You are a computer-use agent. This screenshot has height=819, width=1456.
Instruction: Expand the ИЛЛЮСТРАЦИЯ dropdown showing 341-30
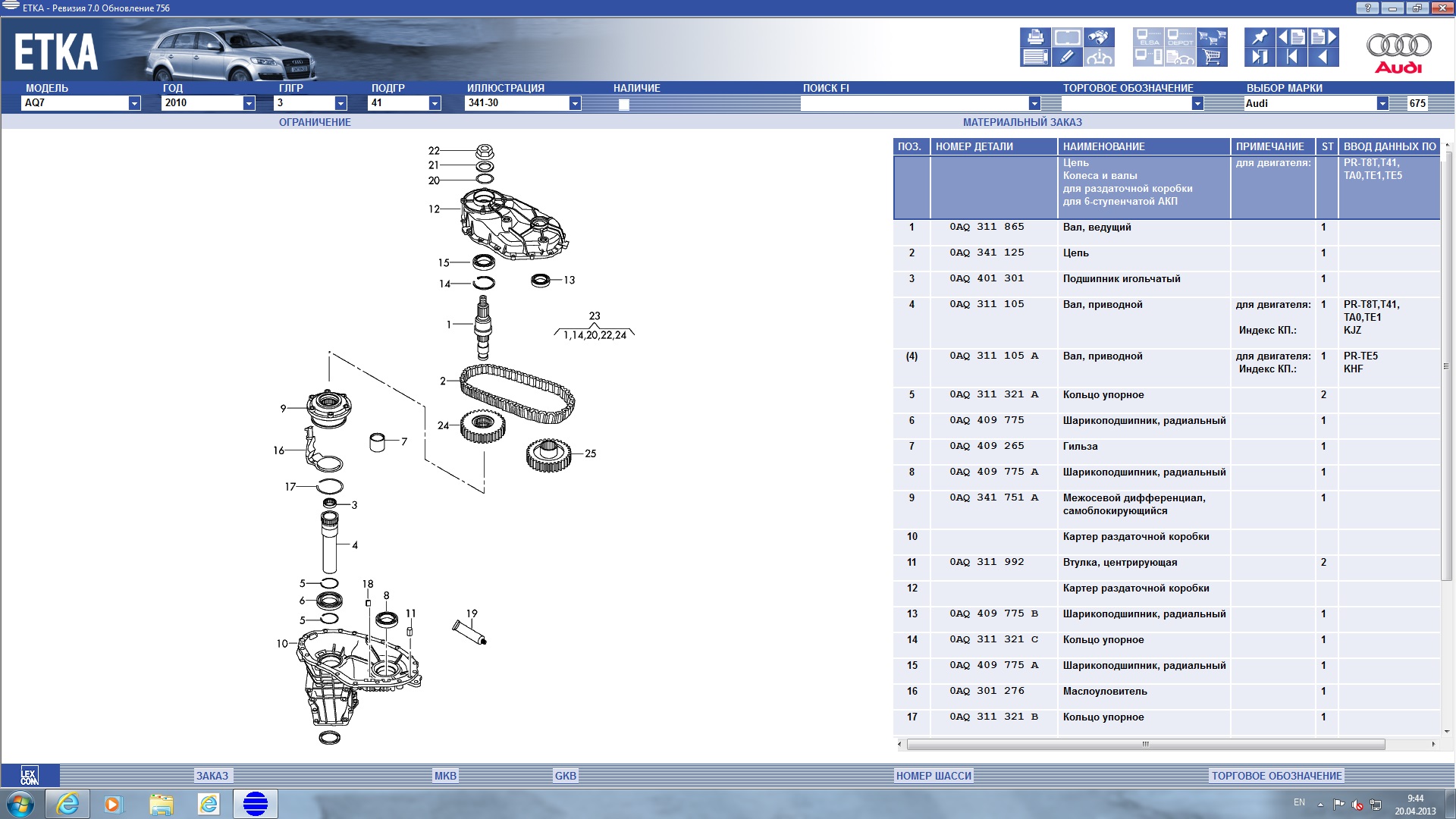(575, 103)
